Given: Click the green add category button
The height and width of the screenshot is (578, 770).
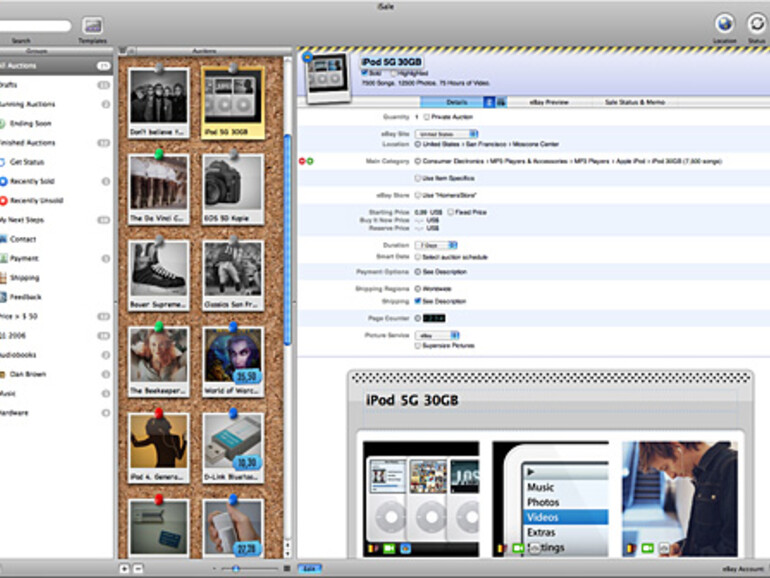Looking at the screenshot, I should click(x=310, y=161).
